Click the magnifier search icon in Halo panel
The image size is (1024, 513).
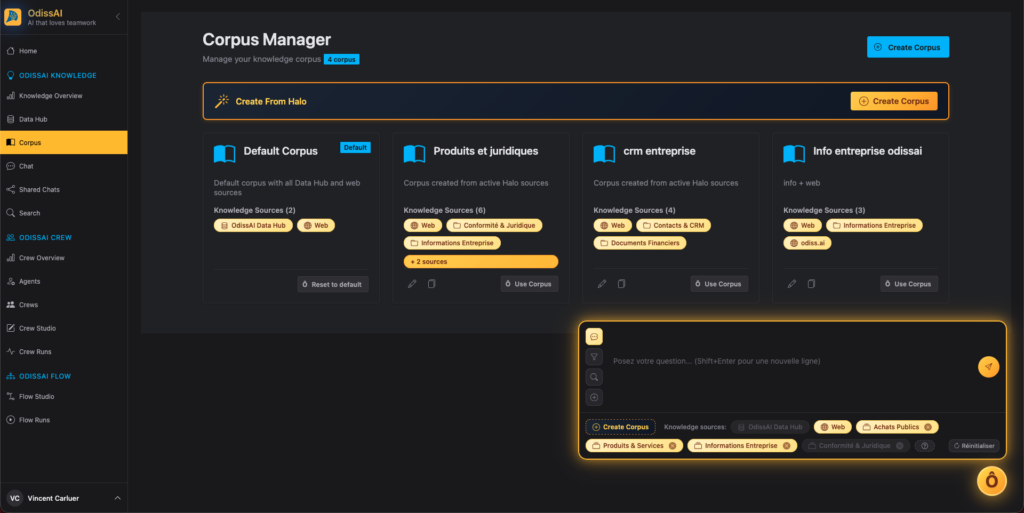594,377
